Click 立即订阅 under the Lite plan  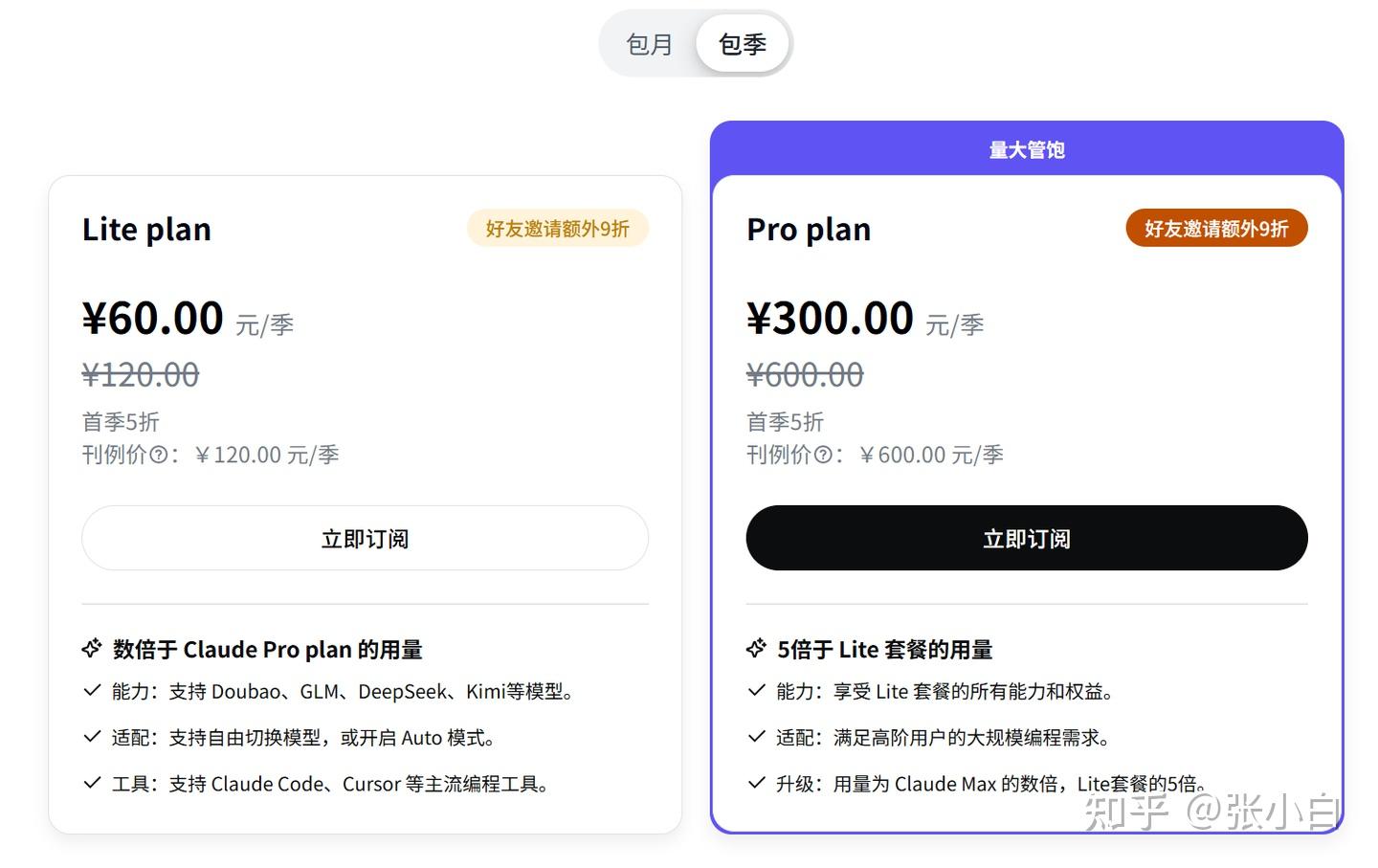365,539
